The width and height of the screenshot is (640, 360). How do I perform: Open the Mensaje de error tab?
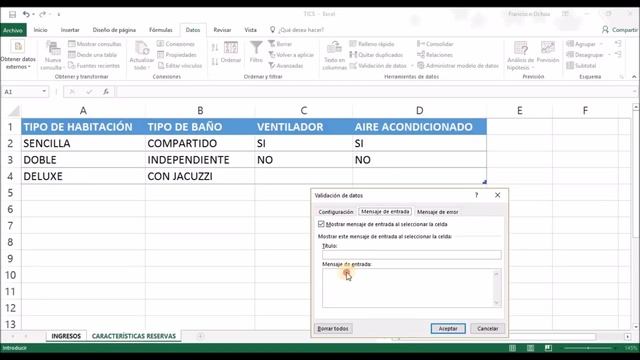[438, 212]
